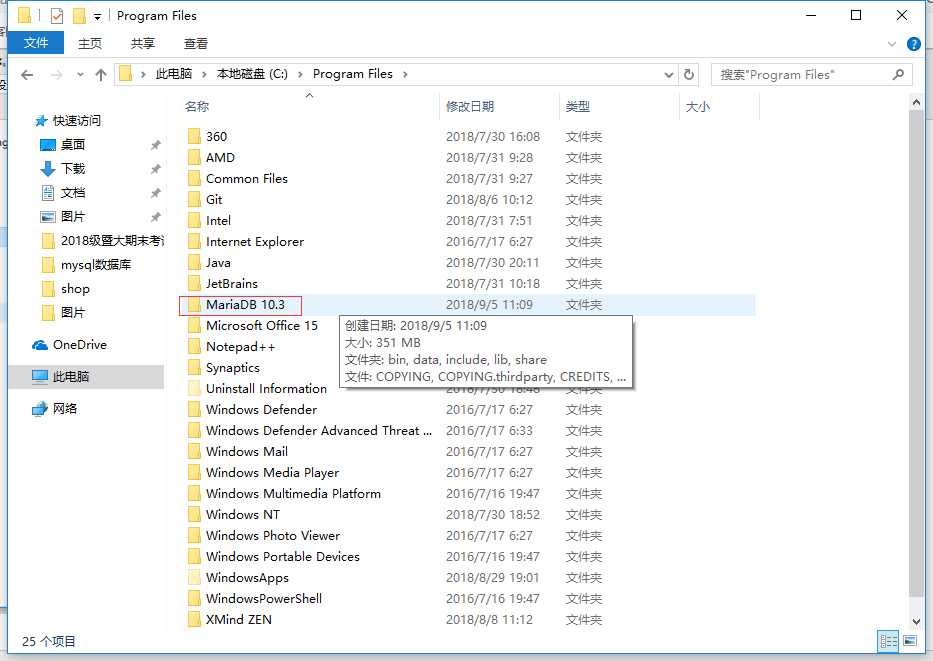Go up one folder level
This screenshot has height=661, width=933.
pyautogui.click(x=101, y=74)
